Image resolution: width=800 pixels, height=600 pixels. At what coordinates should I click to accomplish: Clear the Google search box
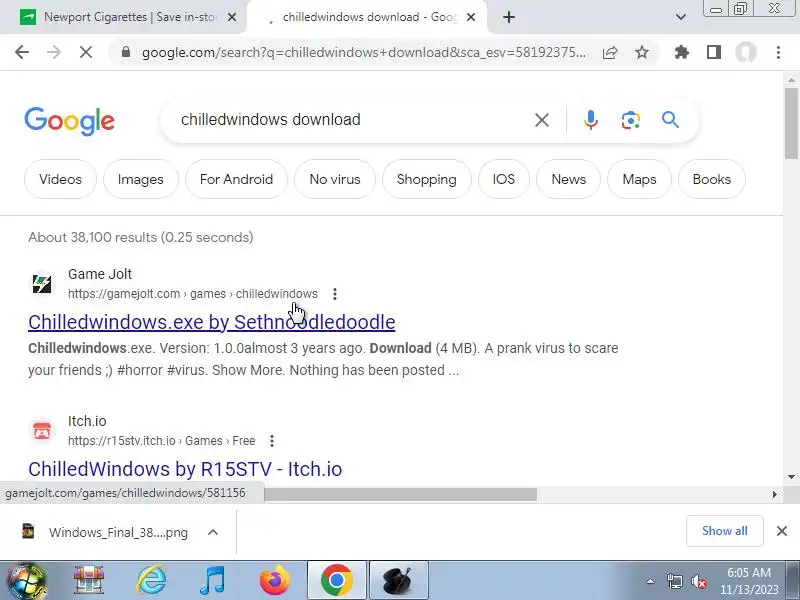coord(542,120)
